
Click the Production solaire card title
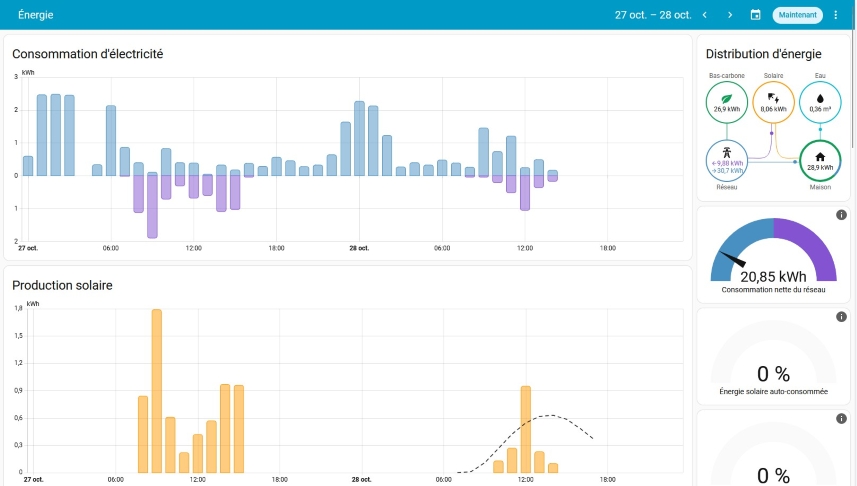pyautogui.click(x=62, y=285)
